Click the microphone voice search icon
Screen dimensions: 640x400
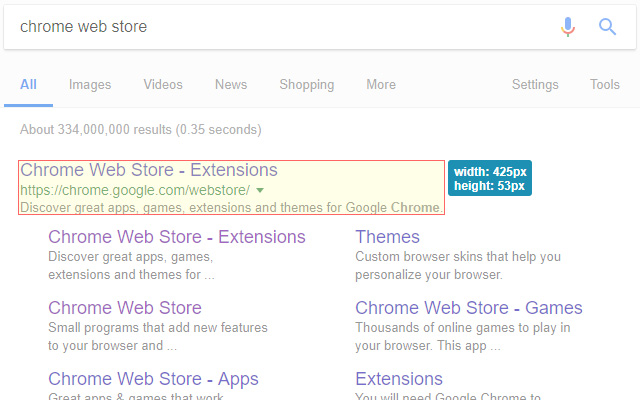point(568,27)
